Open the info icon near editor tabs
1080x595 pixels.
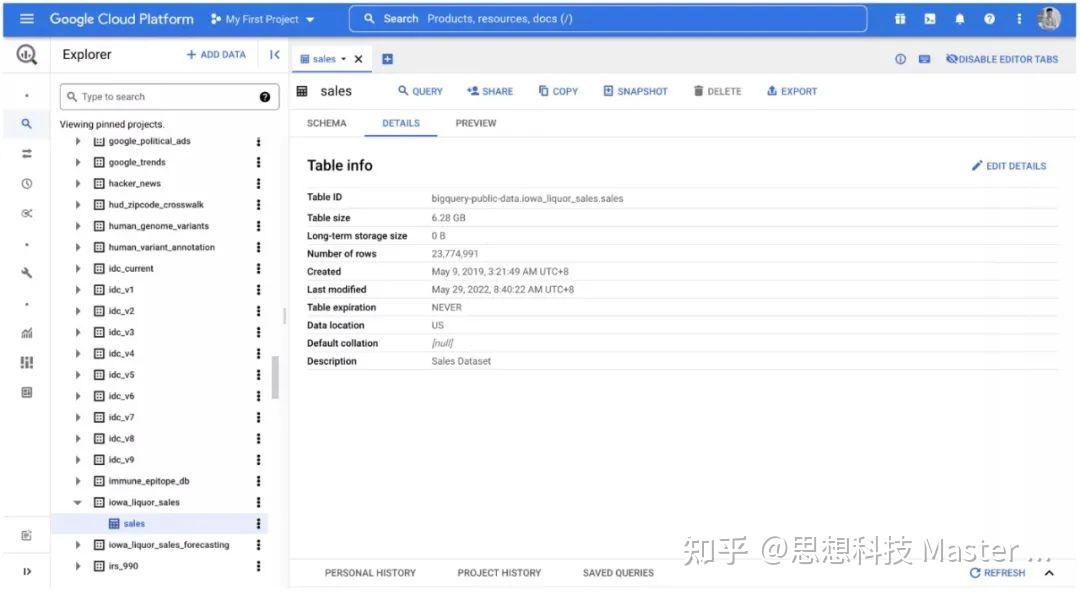tap(900, 59)
